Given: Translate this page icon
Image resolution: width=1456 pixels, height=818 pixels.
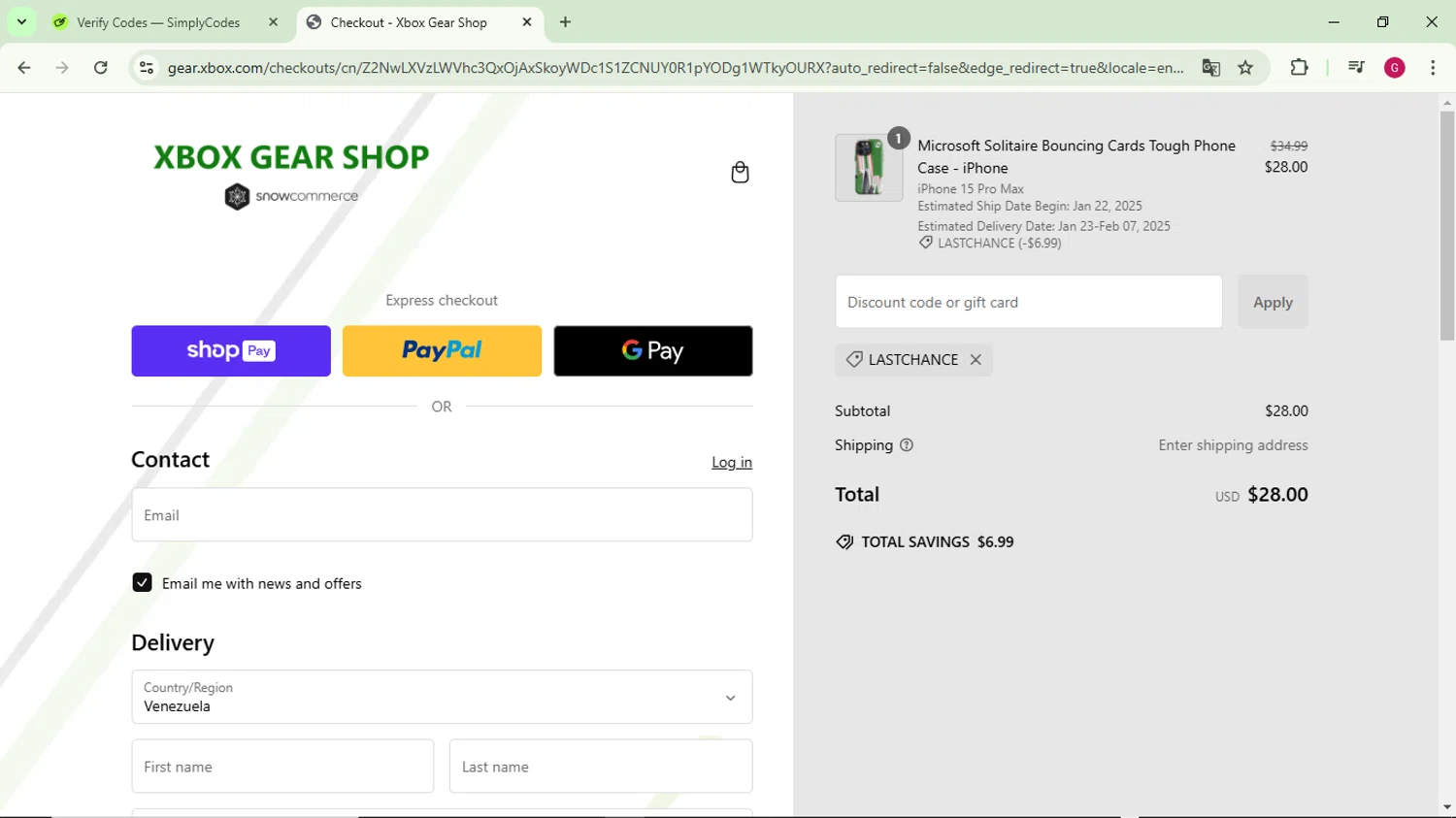Looking at the screenshot, I should pyautogui.click(x=1210, y=68).
